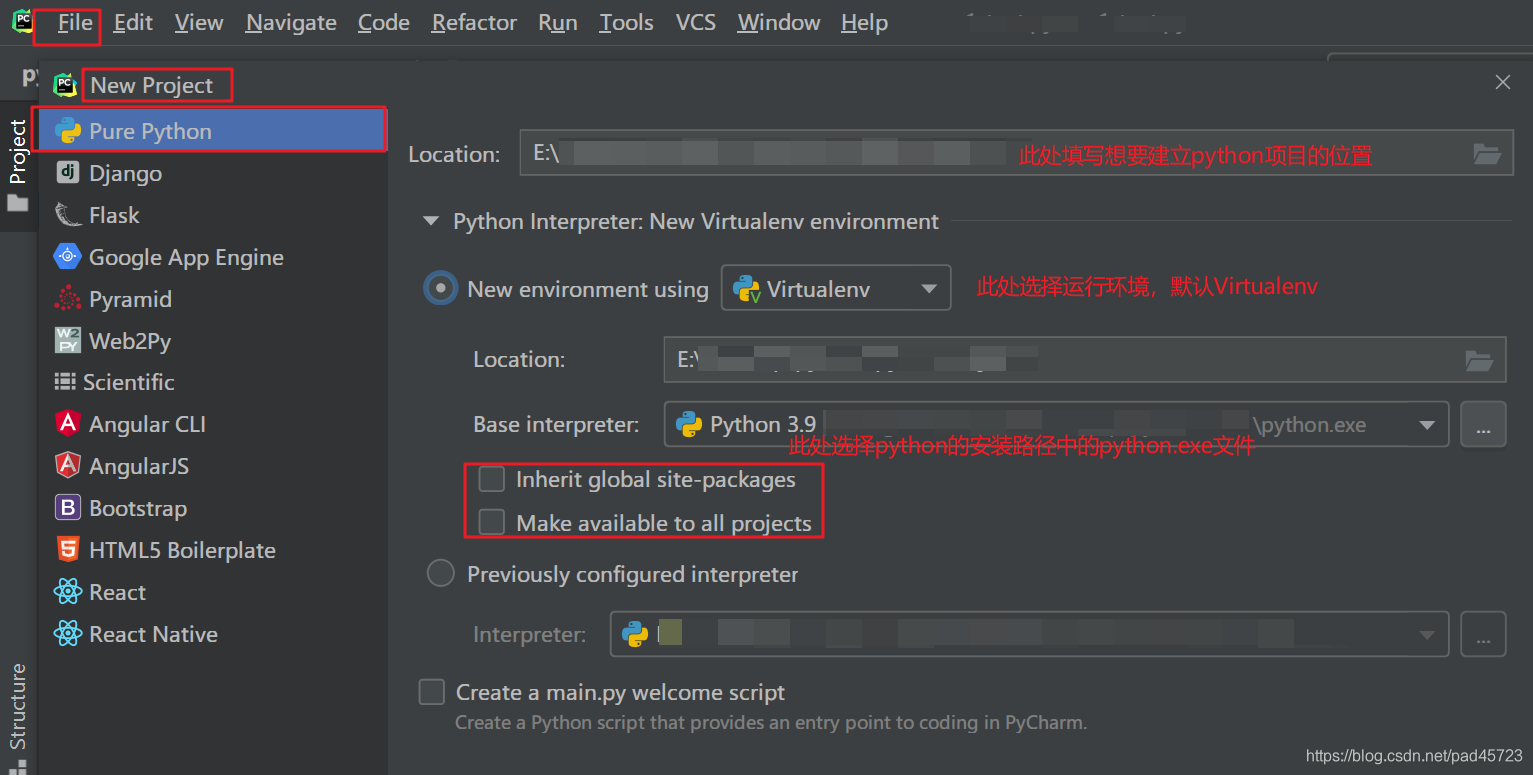The image size is (1533, 775).
Task: Click folder browse icon in project Location field
Action: (x=1487, y=154)
